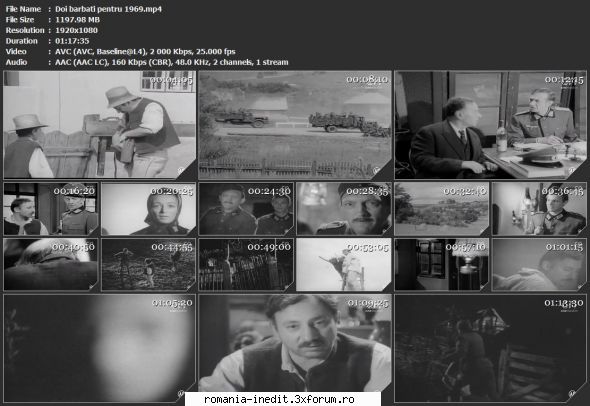This screenshot has height=406, width=590.
Task: Choose the frame at 00:57:10
Action: coord(442,265)
